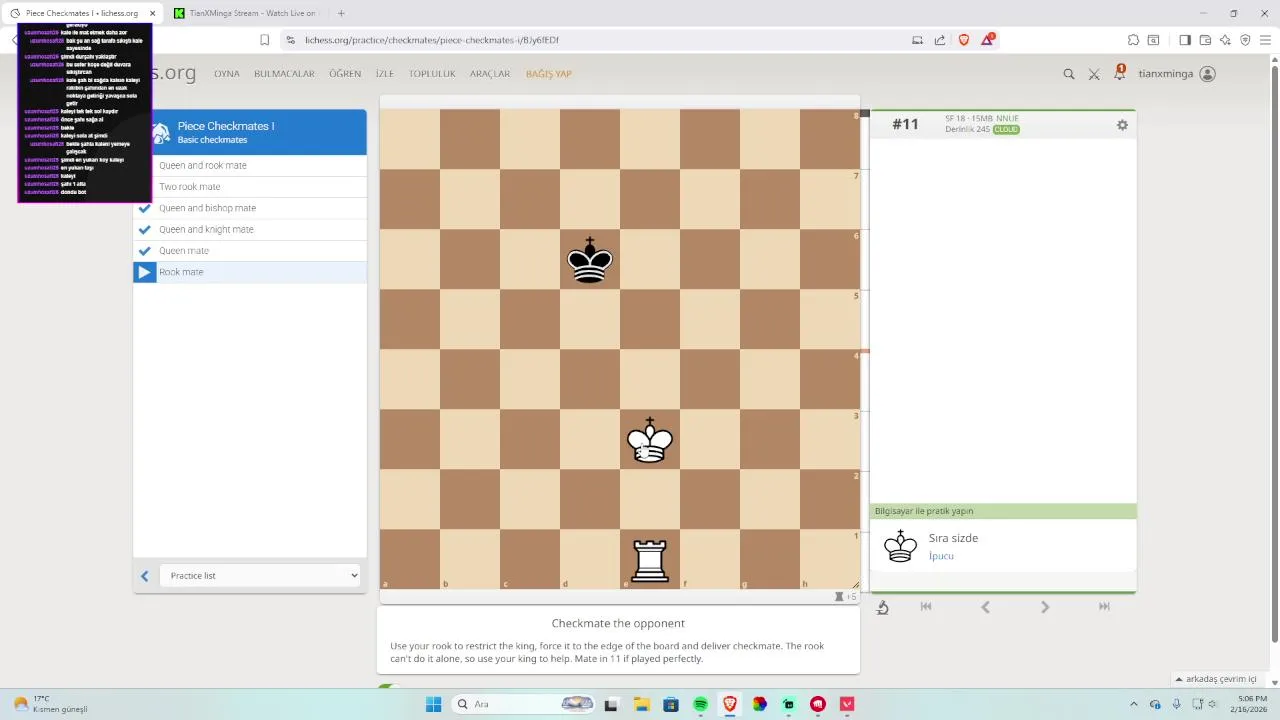Click the analysis microscope icon

pyautogui.click(x=883, y=607)
